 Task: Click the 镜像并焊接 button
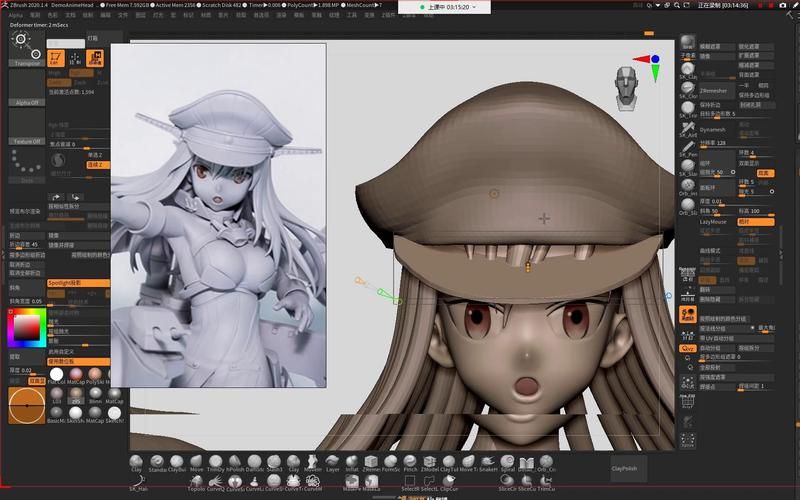coord(78,245)
